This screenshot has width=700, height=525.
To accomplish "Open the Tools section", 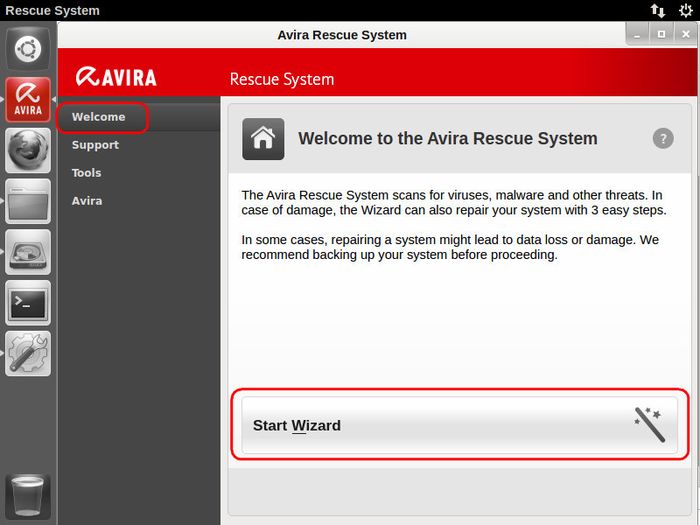I will (x=87, y=173).
